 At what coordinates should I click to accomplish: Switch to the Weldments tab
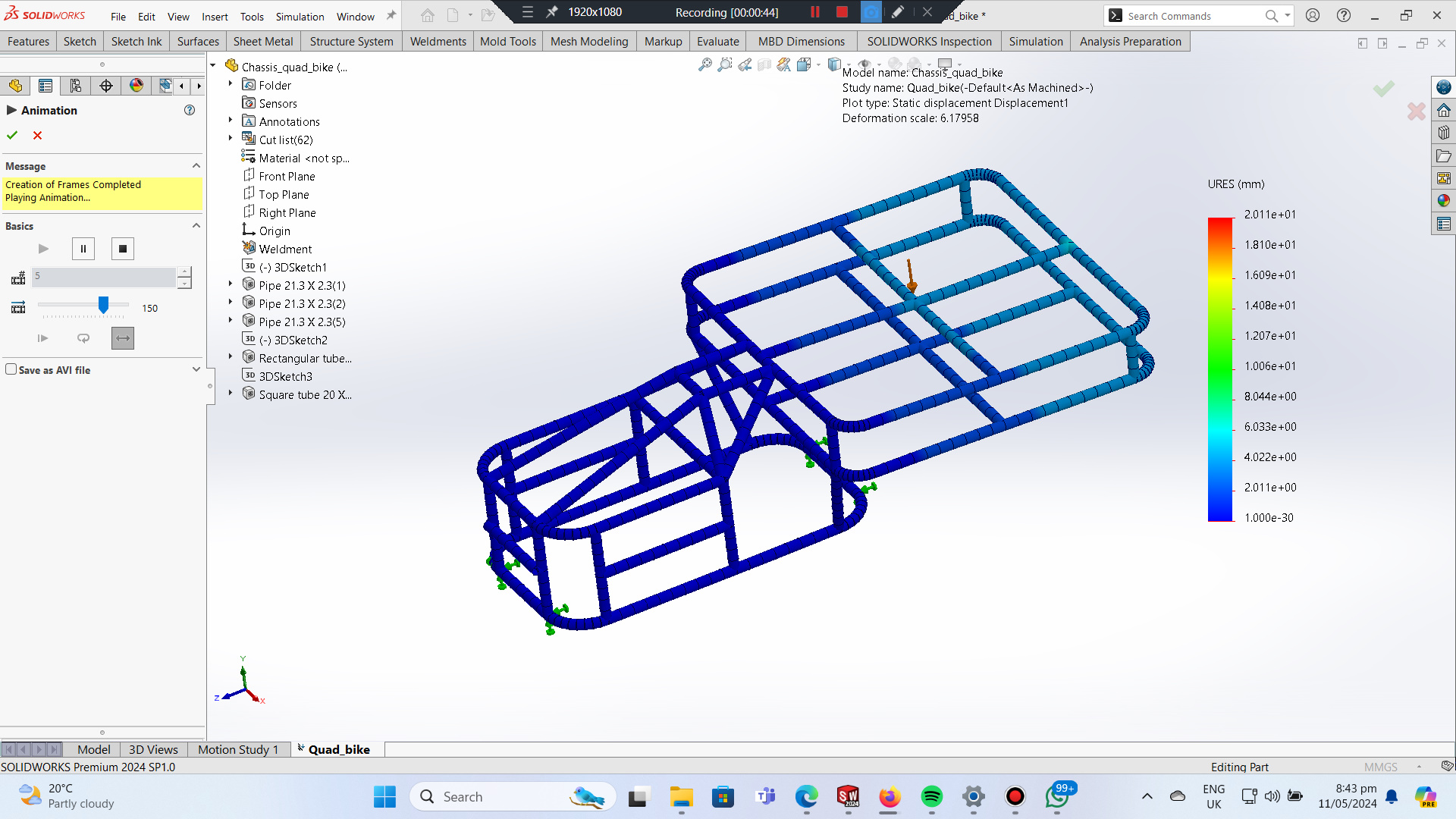pos(438,42)
